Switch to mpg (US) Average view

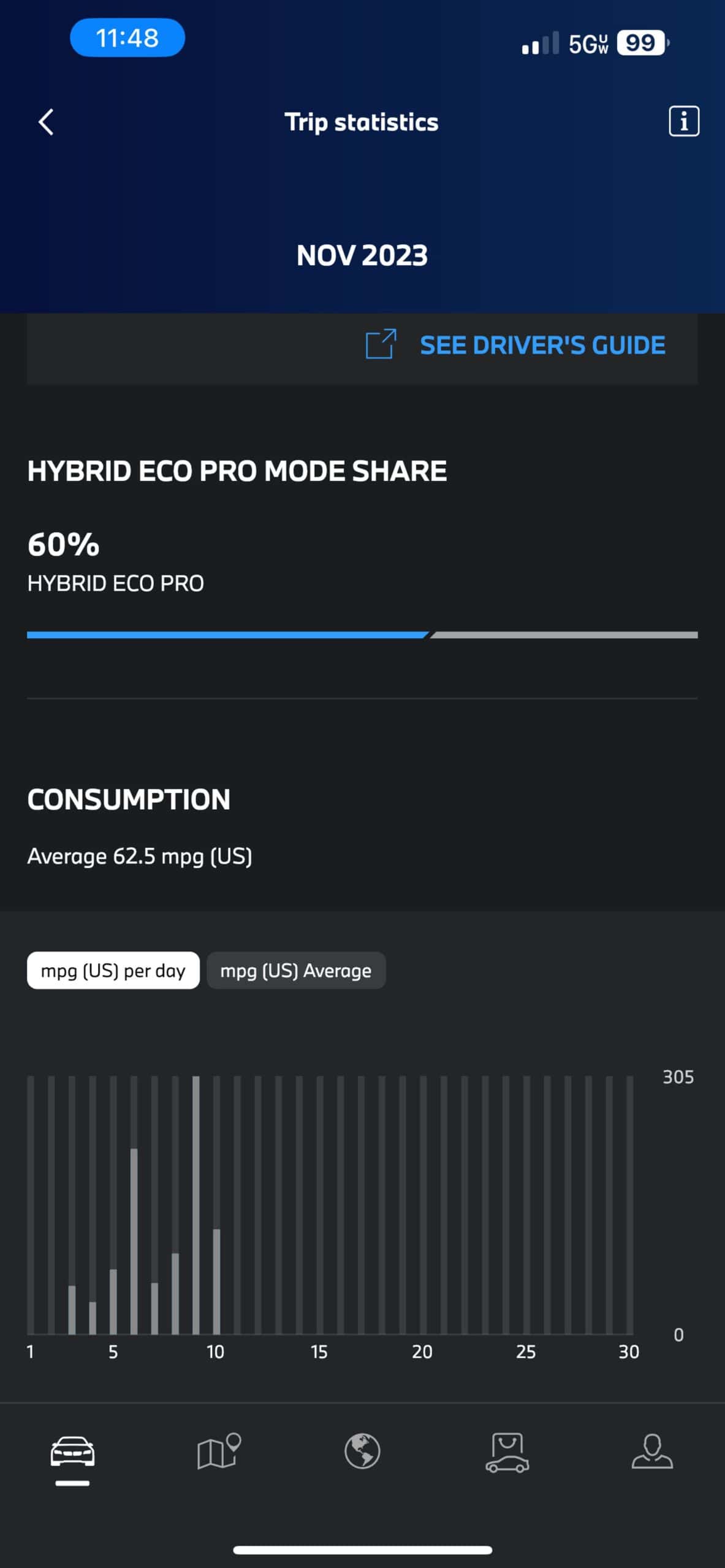(x=296, y=970)
